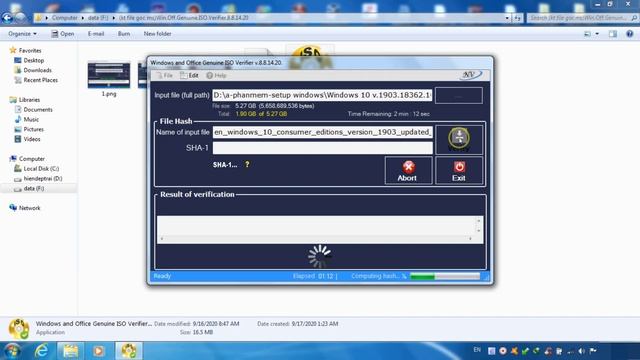The image size is (640, 360).
Task: Click the result box horizontal scrollbar
Action: pos(316,239)
